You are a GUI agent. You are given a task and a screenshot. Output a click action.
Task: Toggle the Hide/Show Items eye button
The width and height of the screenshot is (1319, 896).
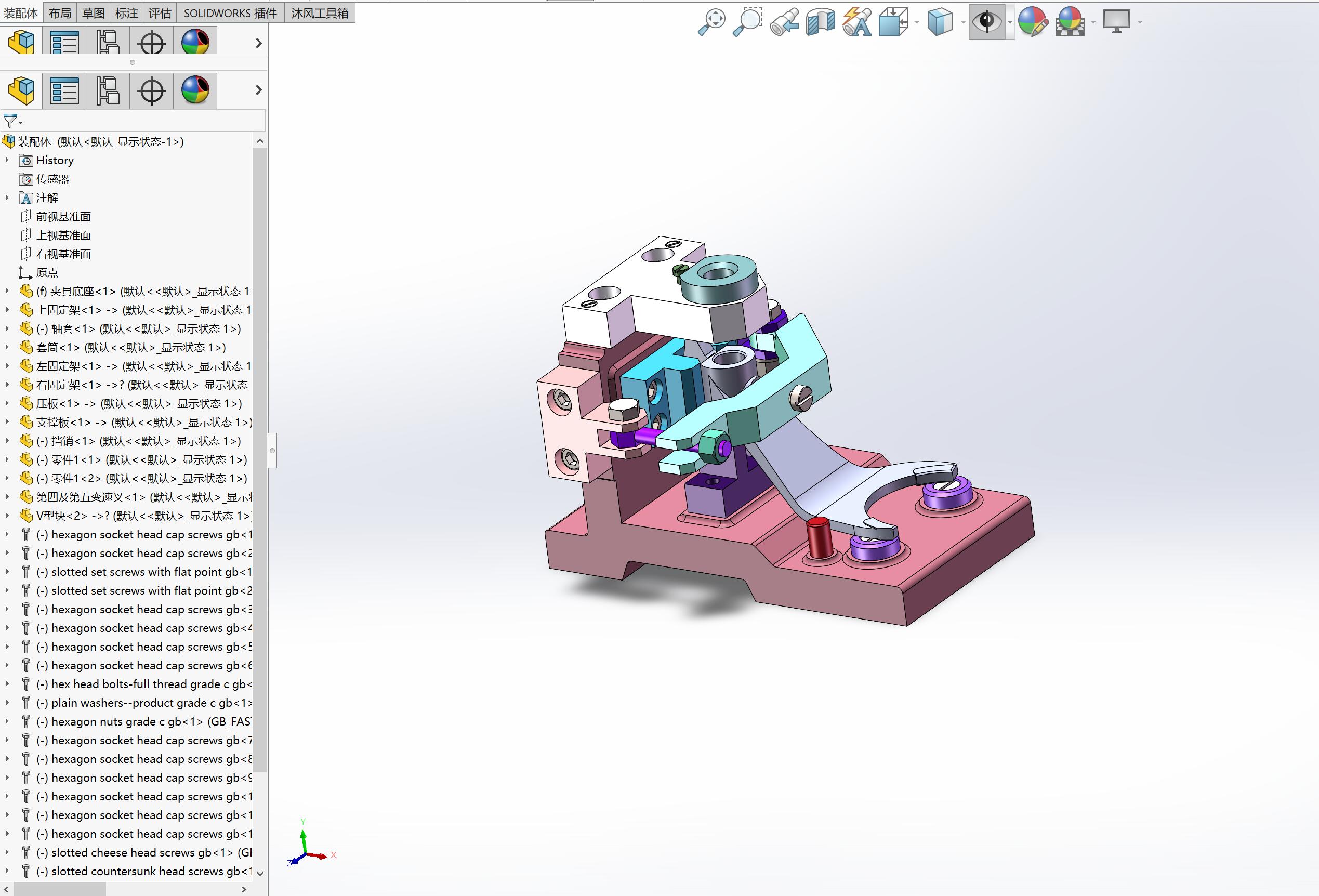(987, 22)
